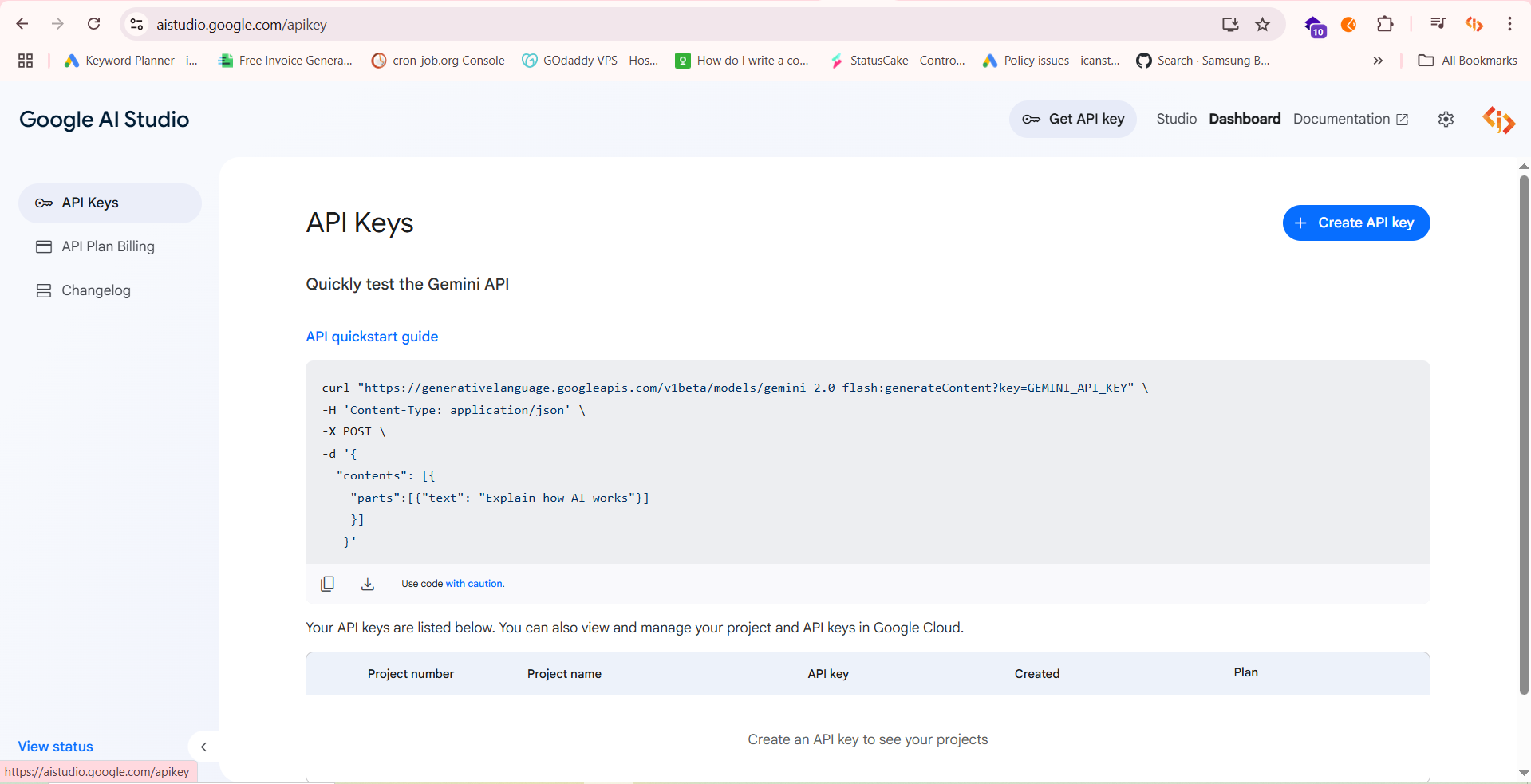This screenshot has height=784, width=1531.
Task: Open the apps grid in bookmarks bar
Action: click(26, 61)
